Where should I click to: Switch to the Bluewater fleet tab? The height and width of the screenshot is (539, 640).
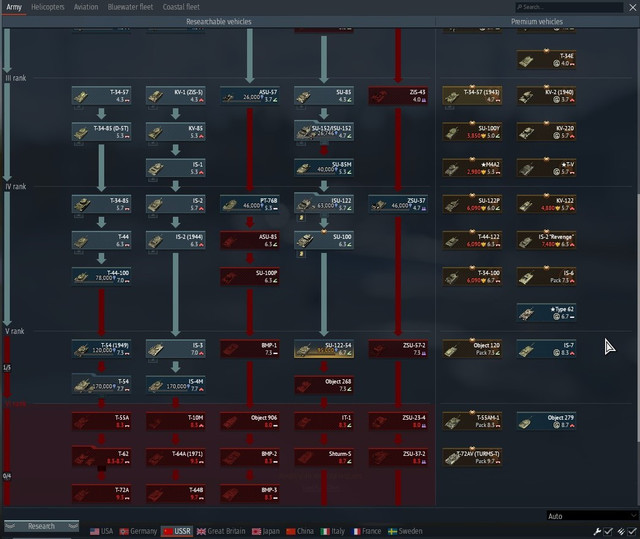point(130,7)
